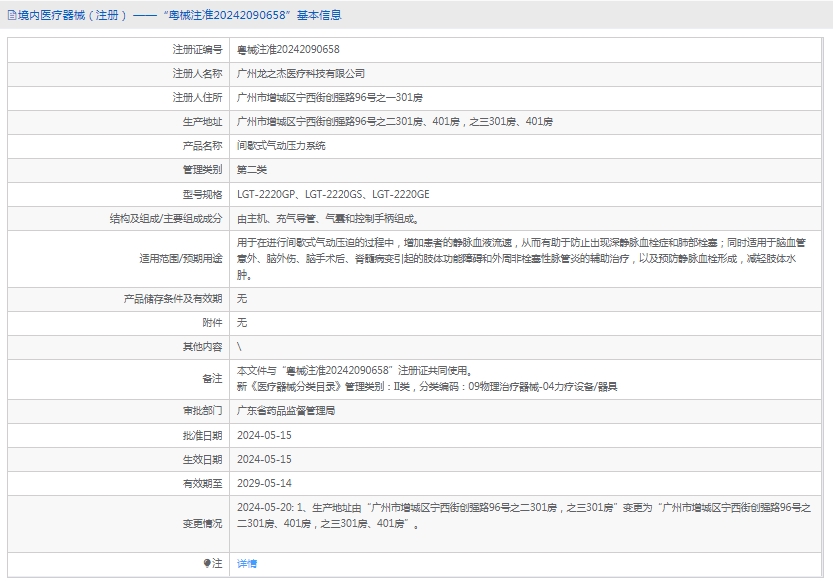Click the 生效日期 row label
The image size is (833, 581).
202,459
